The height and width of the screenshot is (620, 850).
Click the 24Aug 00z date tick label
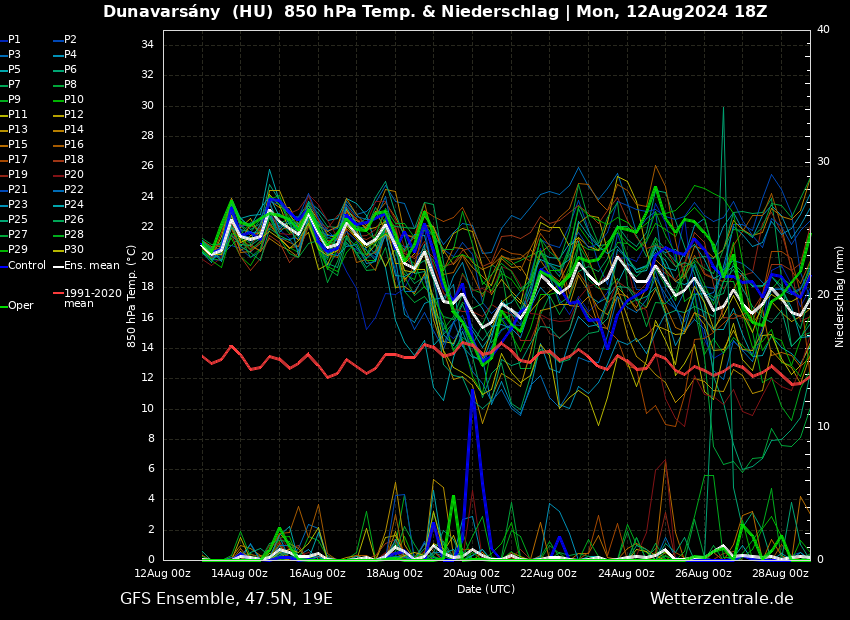pyautogui.click(x=626, y=574)
